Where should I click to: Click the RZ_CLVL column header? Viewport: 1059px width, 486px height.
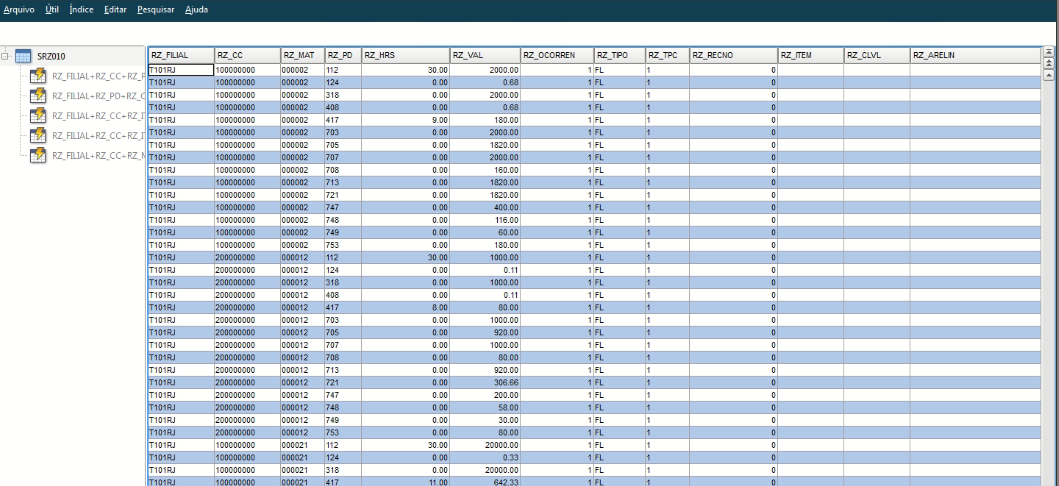point(877,55)
